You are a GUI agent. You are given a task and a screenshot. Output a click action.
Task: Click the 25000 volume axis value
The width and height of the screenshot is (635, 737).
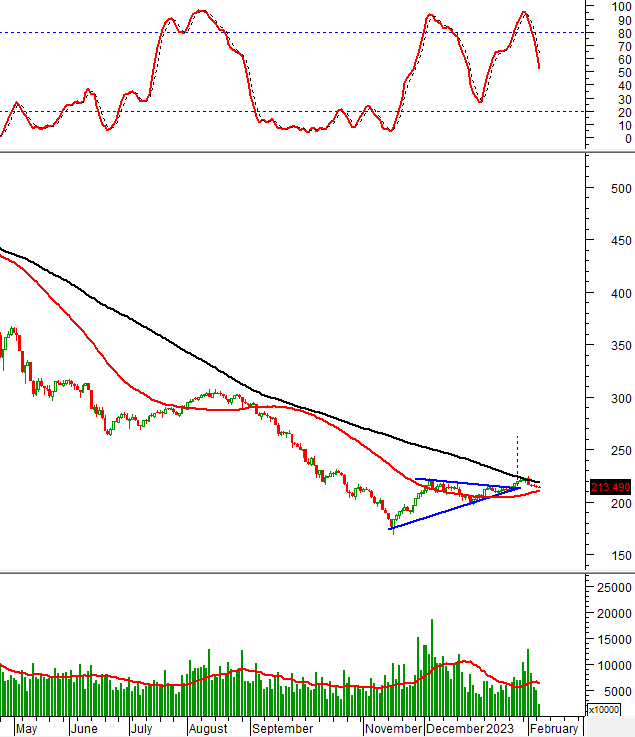(614, 588)
